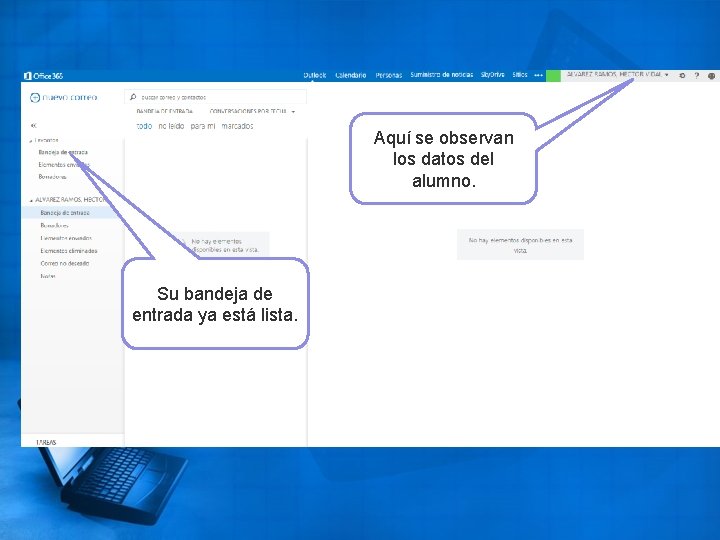The height and width of the screenshot is (540, 720).
Task: Open the Correo no deseado folder
Action: pyautogui.click(x=65, y=263)
